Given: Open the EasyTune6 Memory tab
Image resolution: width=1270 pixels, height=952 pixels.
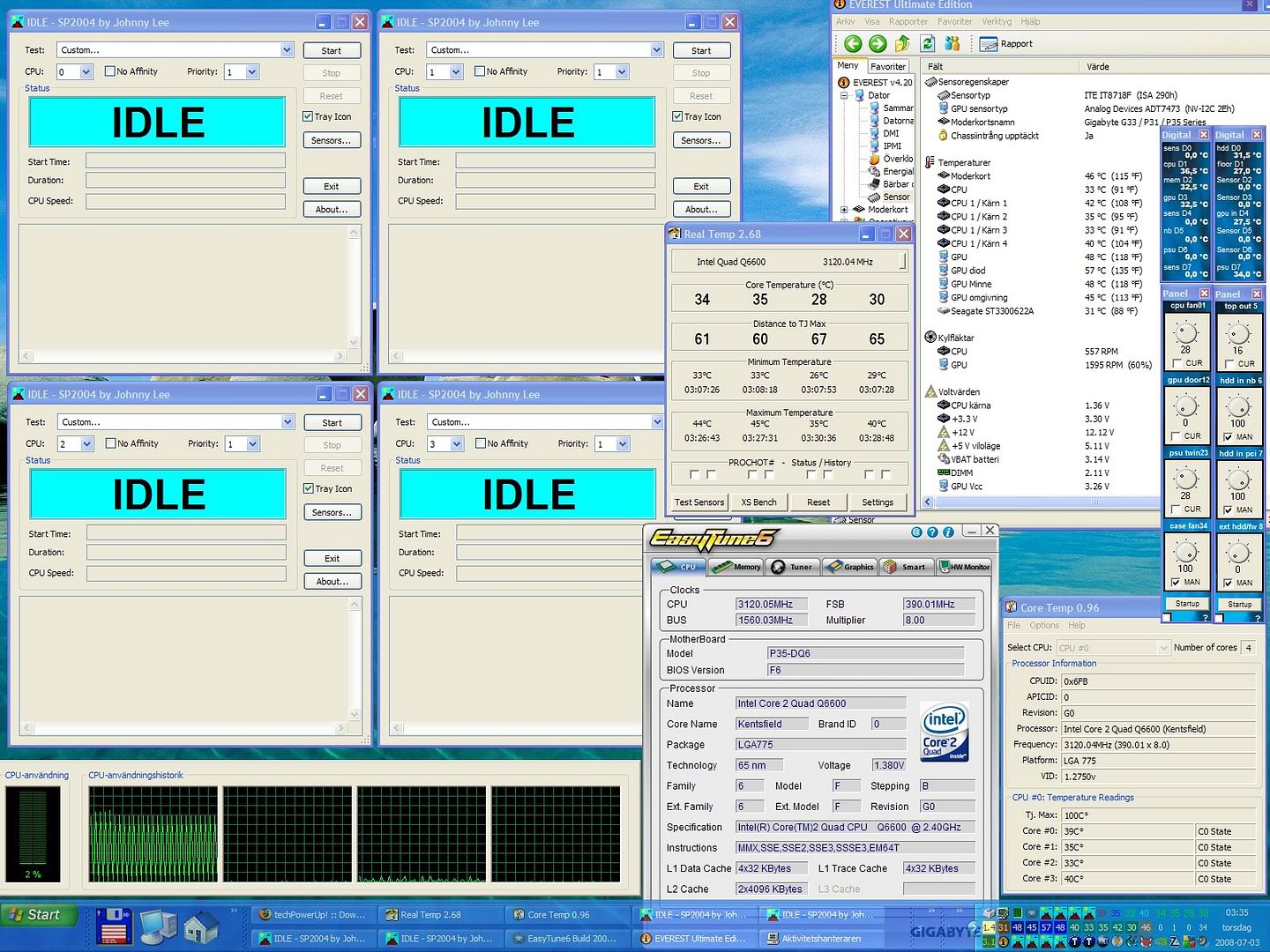Looking at the screenshot, I should 736,567.
